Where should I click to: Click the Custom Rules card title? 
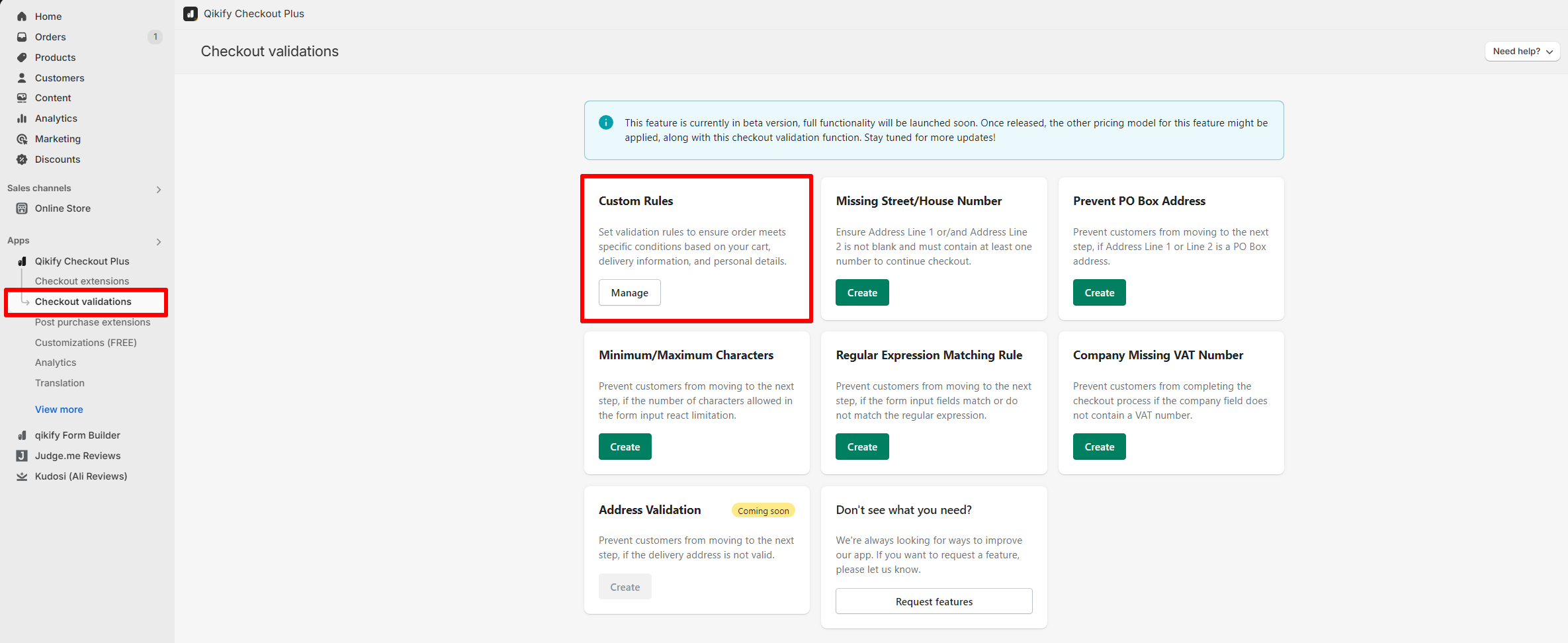pos(636,201)
